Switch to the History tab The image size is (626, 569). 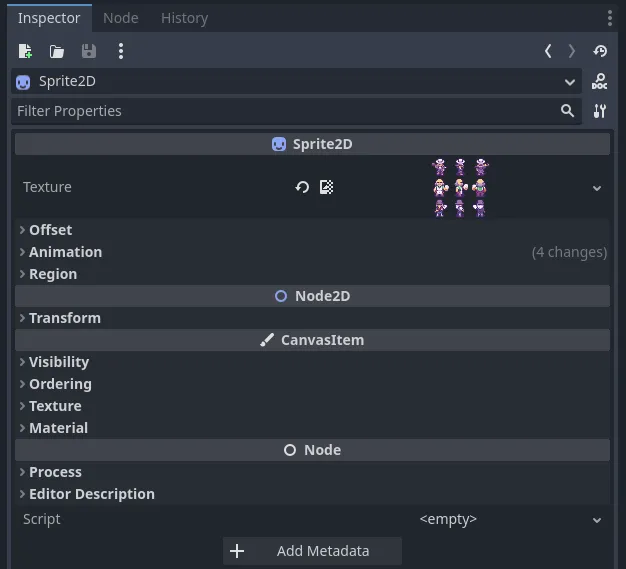(184, 18)
